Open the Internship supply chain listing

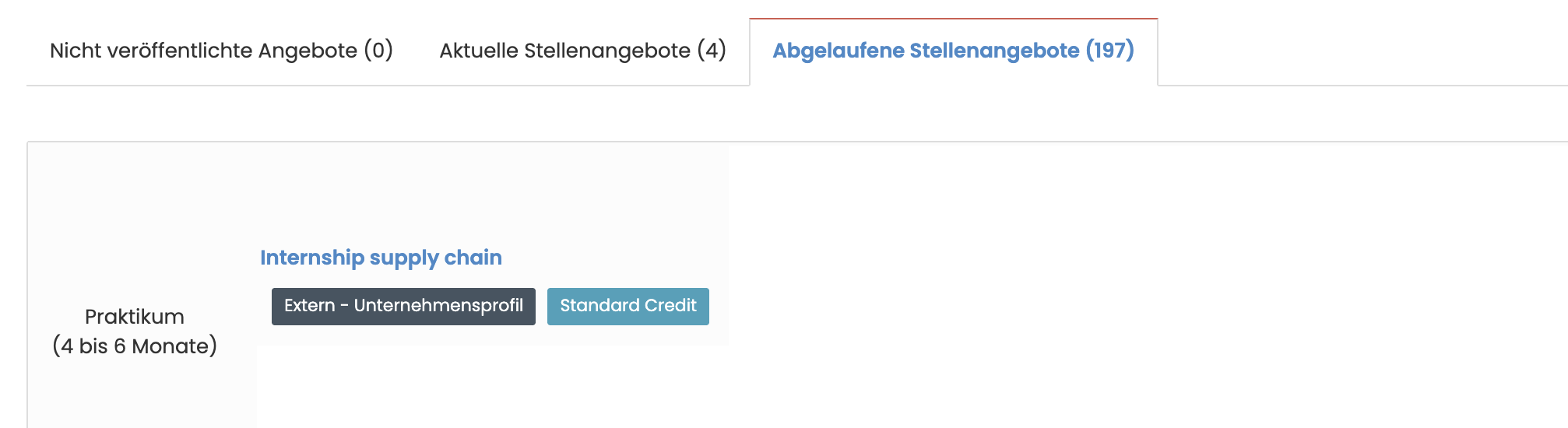tap(381, 258)
